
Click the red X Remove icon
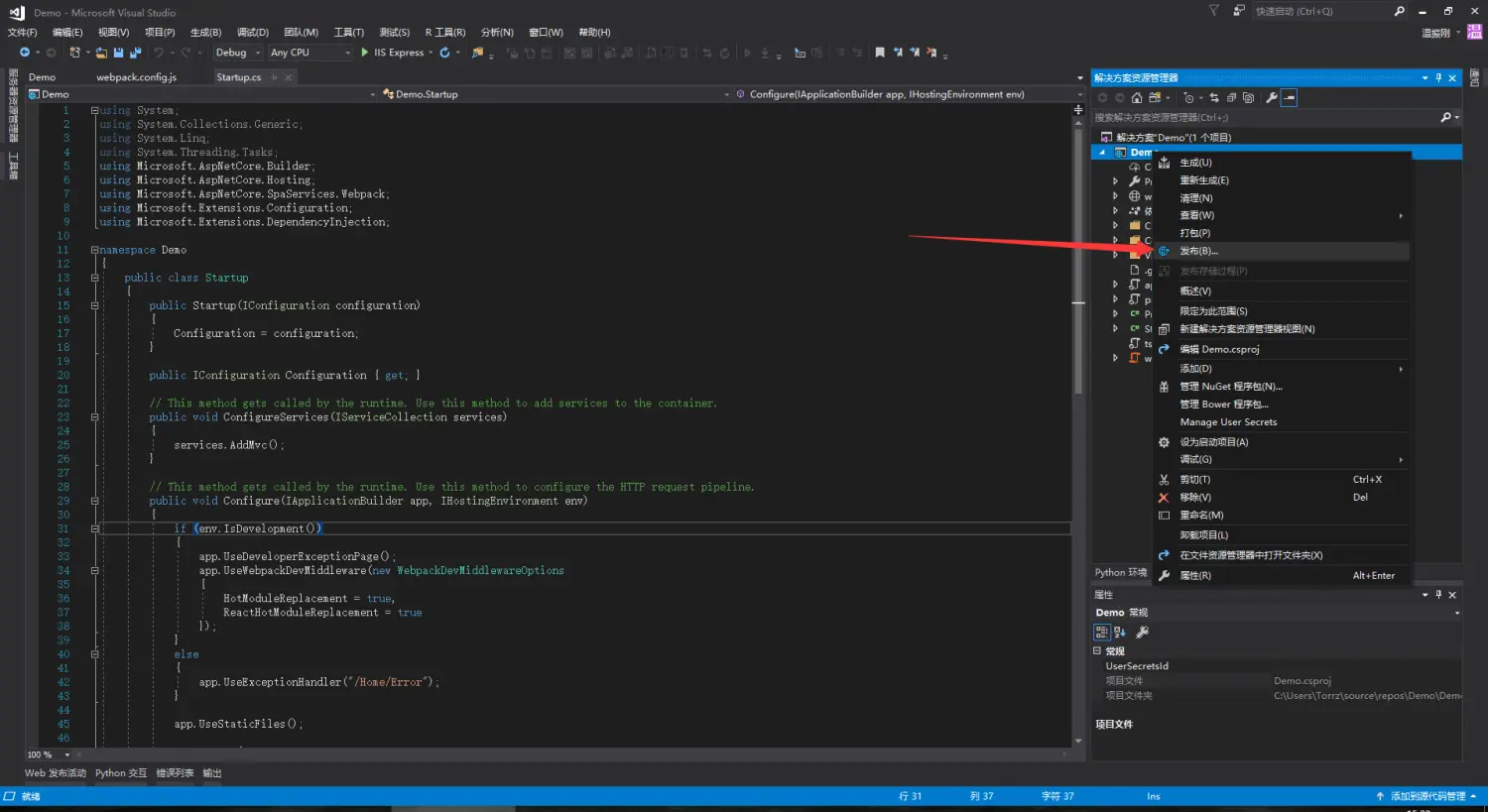pyautogui.click(x=1164, y=498)
